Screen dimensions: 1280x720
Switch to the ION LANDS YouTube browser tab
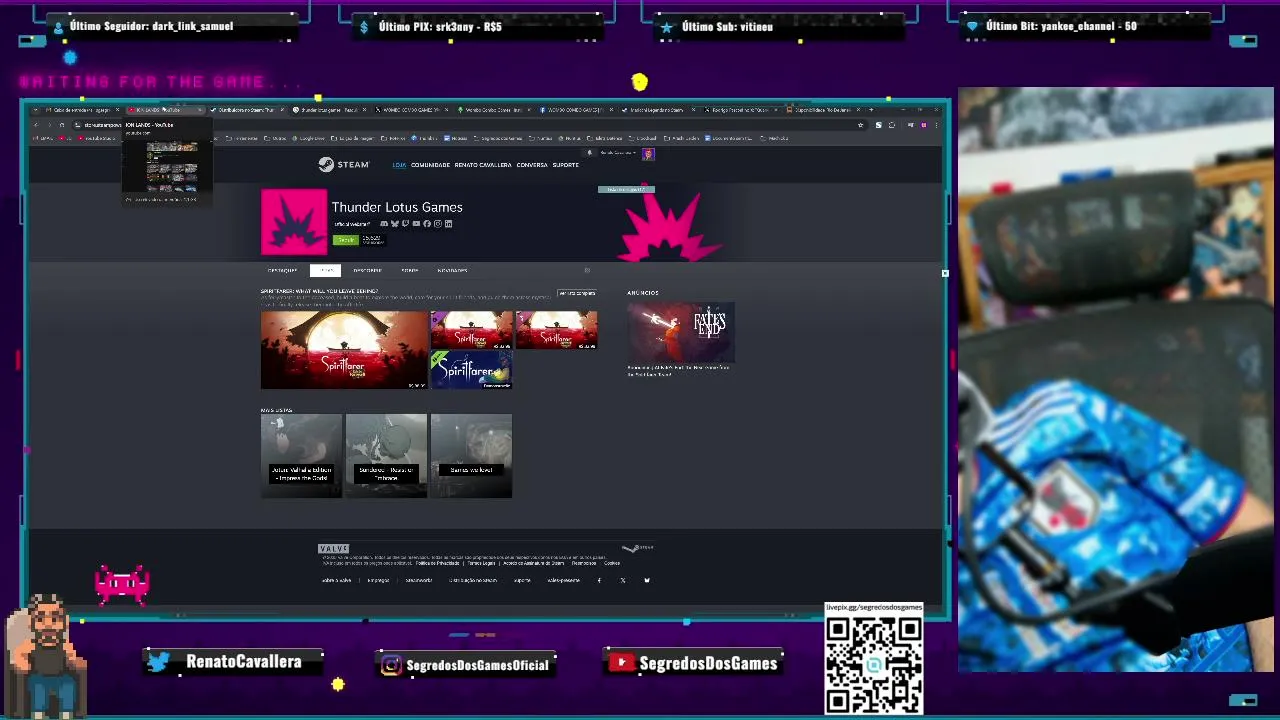(x=165, y=110)
